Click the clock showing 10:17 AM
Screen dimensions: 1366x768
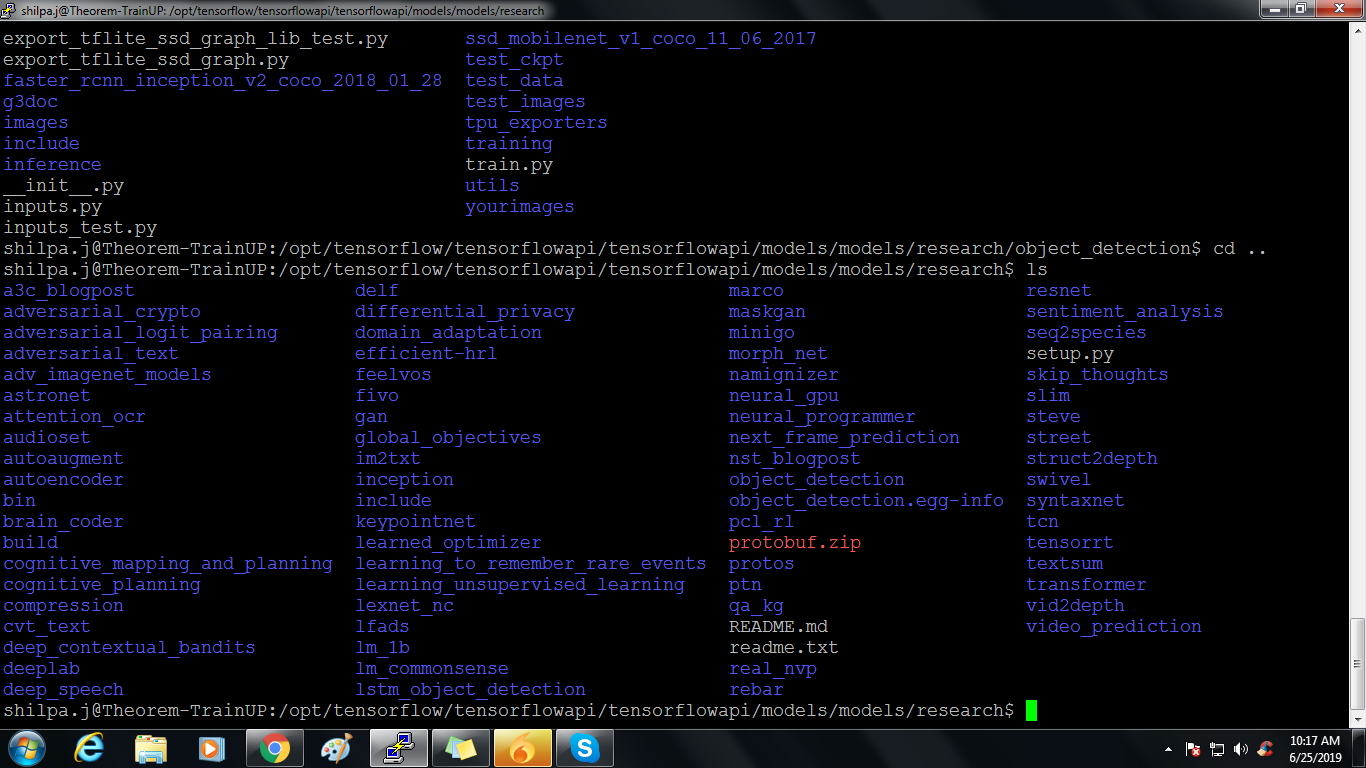click(x=1317, y=740)
